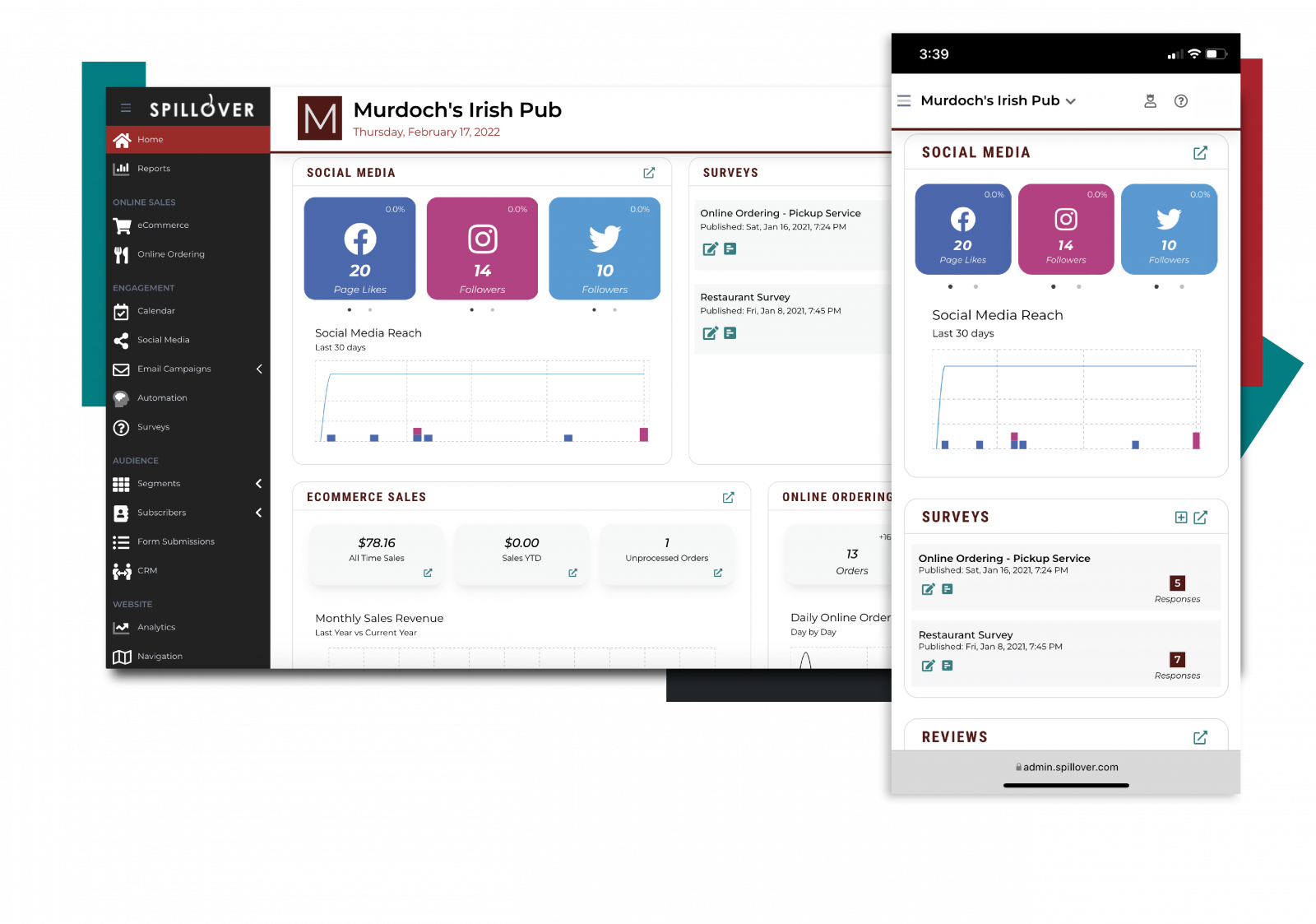This screenshot has height=924, width=1316.
Task: Select first carousel dot under desktop Facebook card
Action: (x=350, y=310)
